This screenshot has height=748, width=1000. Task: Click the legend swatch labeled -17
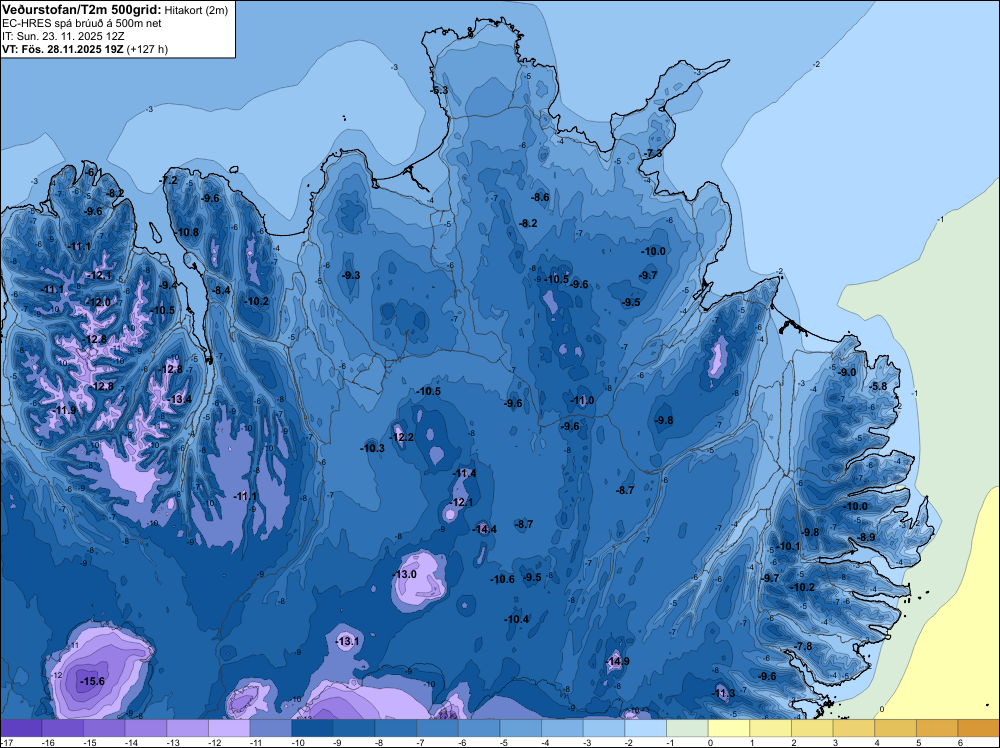[x=21, y=728]
